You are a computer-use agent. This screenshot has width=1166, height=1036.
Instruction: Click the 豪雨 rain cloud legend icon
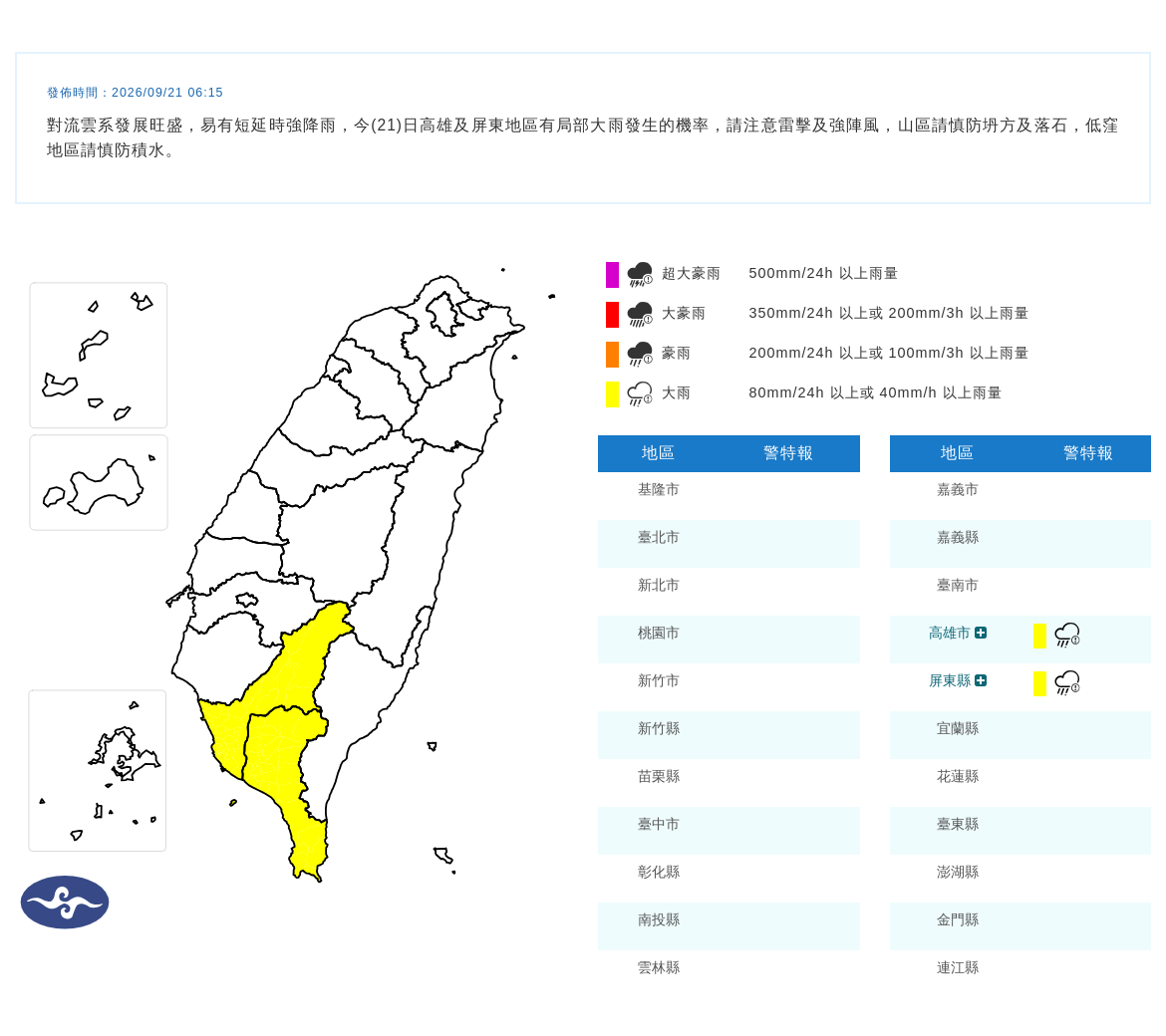coord(640,354)
